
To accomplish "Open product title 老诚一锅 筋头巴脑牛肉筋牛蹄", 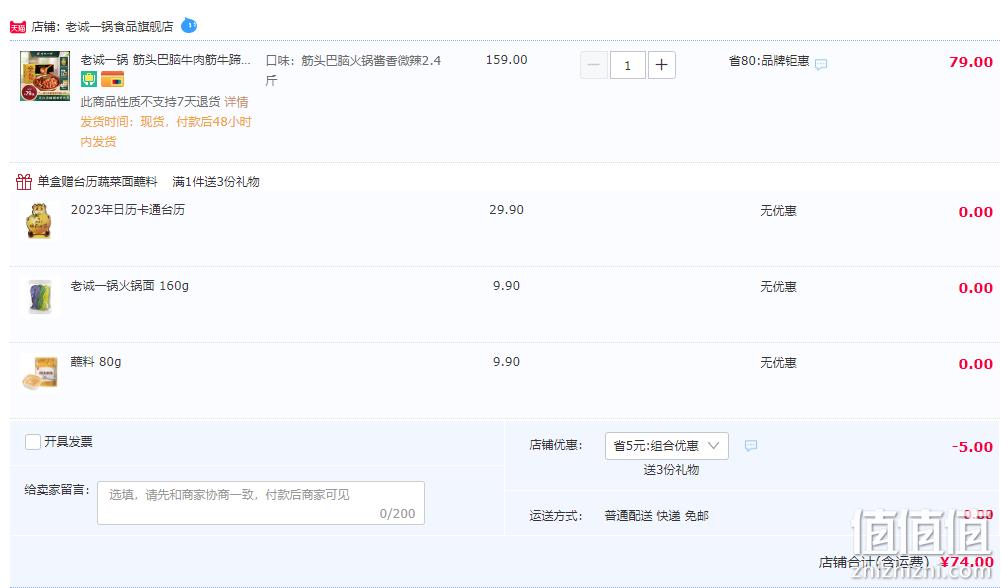I will pos(165,60).
